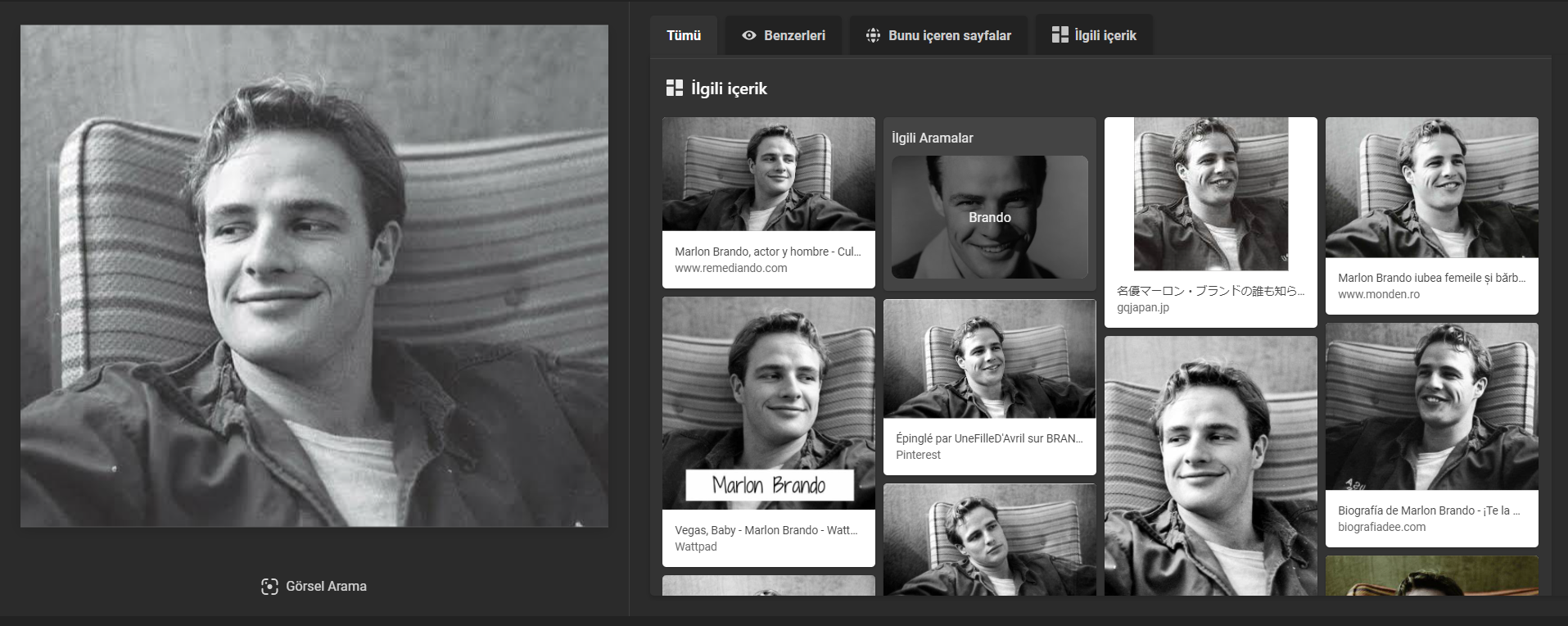Start a Görsel Arama visual search
This screenshot has height=626, width=1568.
(x=314, y=586)
